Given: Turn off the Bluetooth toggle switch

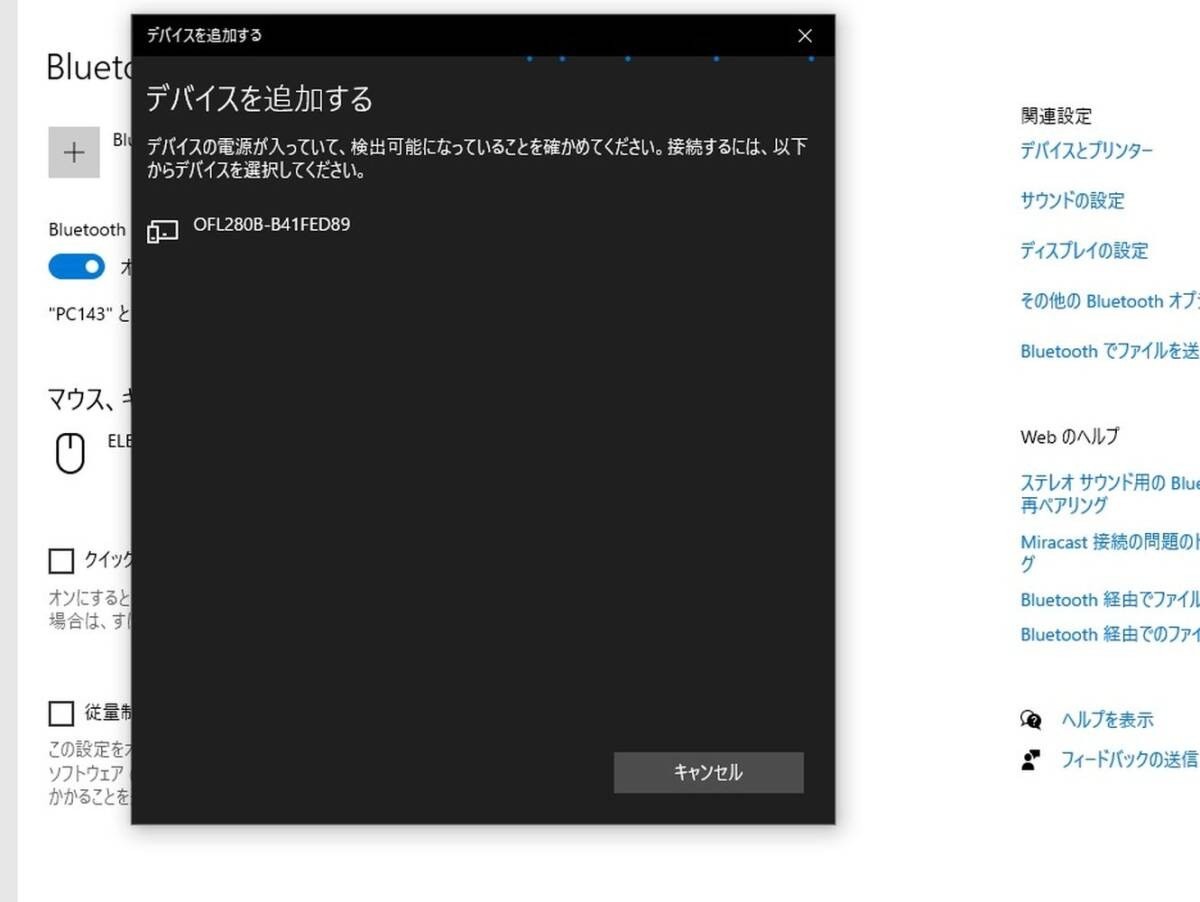Looking at the screenshot, I should click(77, 267).
